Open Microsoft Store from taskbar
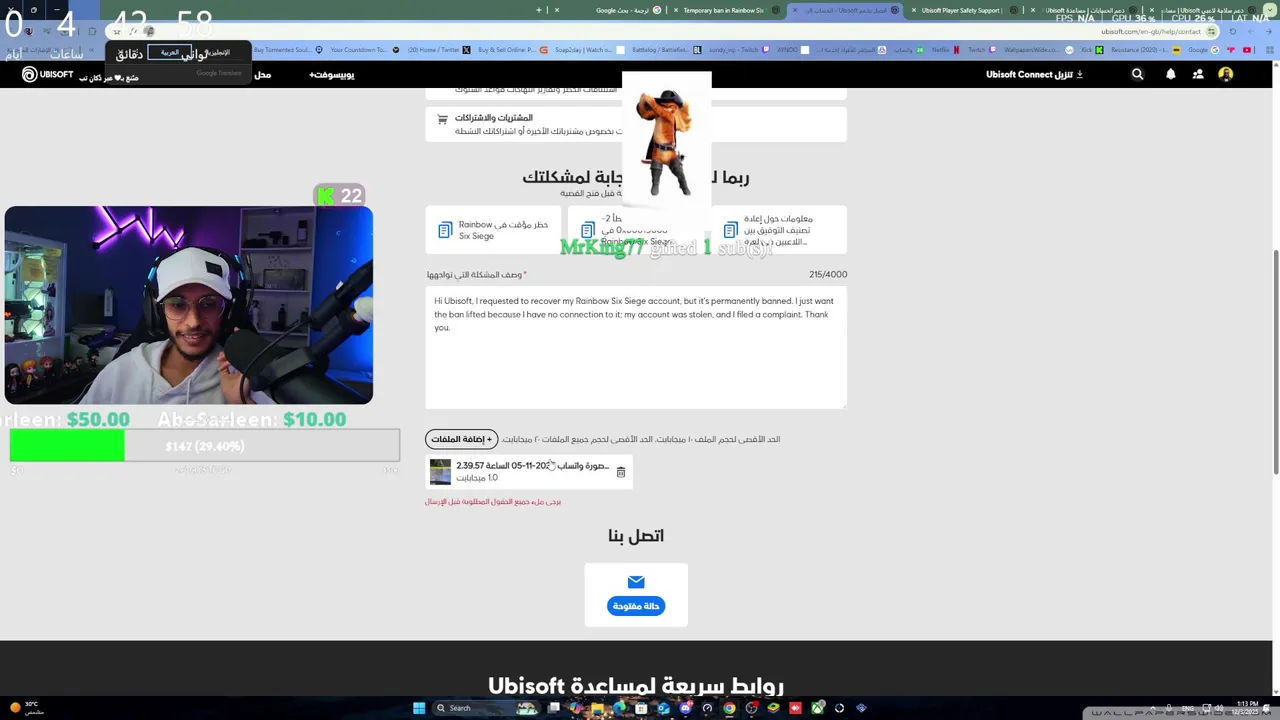The height and width of the screenshot is (720, 1280). pyautogui.click(x=641, y=708)
